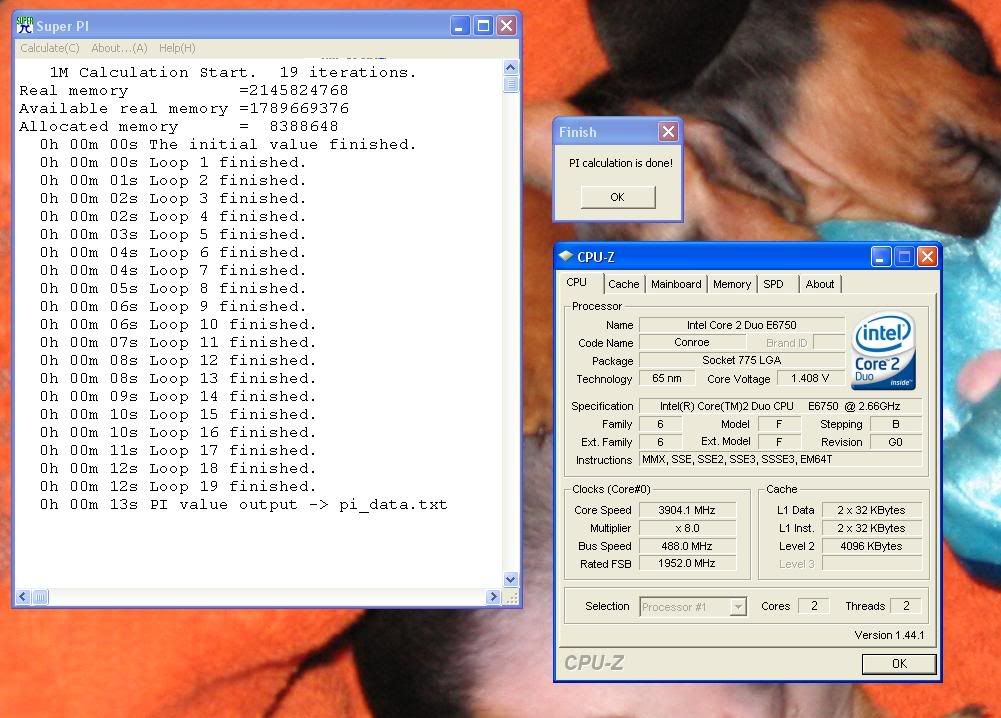Confirm the Finish dialog with OK
This screenshot has height=718, width=1001.
coord(617,197)
